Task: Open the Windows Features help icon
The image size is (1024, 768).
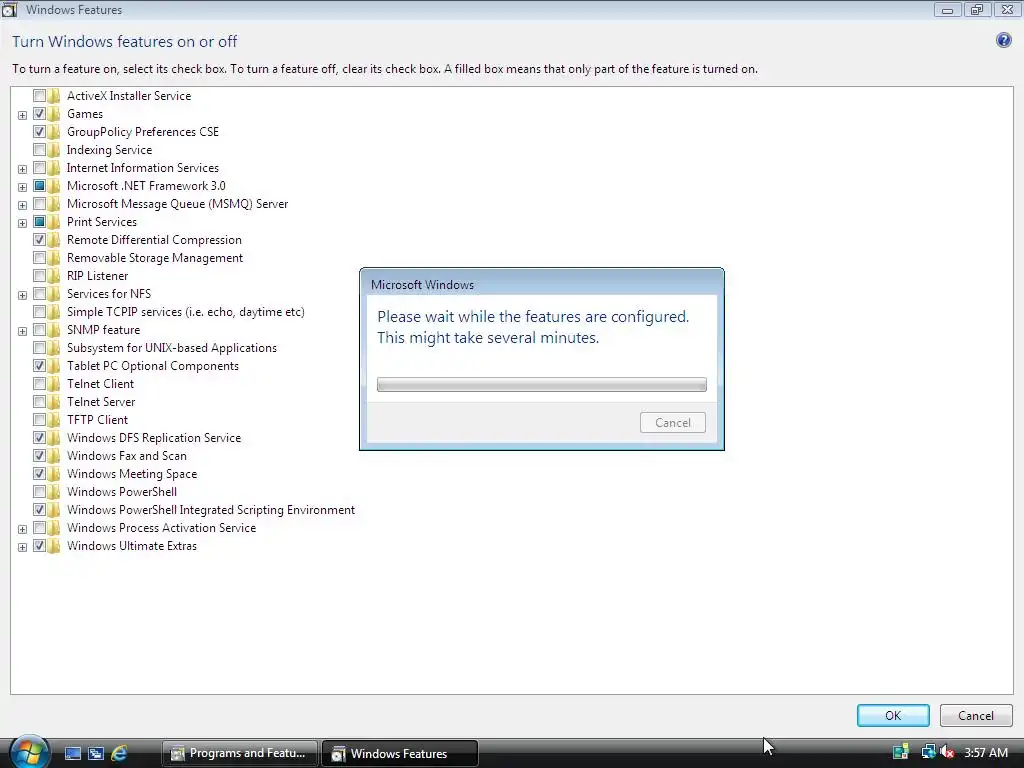Action: (1003, 40)
